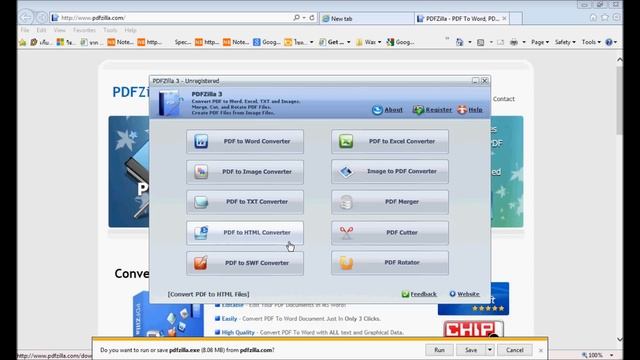Screen dimensions: 640x360
Task: Click the About globe icon
Action: (377, 110)
